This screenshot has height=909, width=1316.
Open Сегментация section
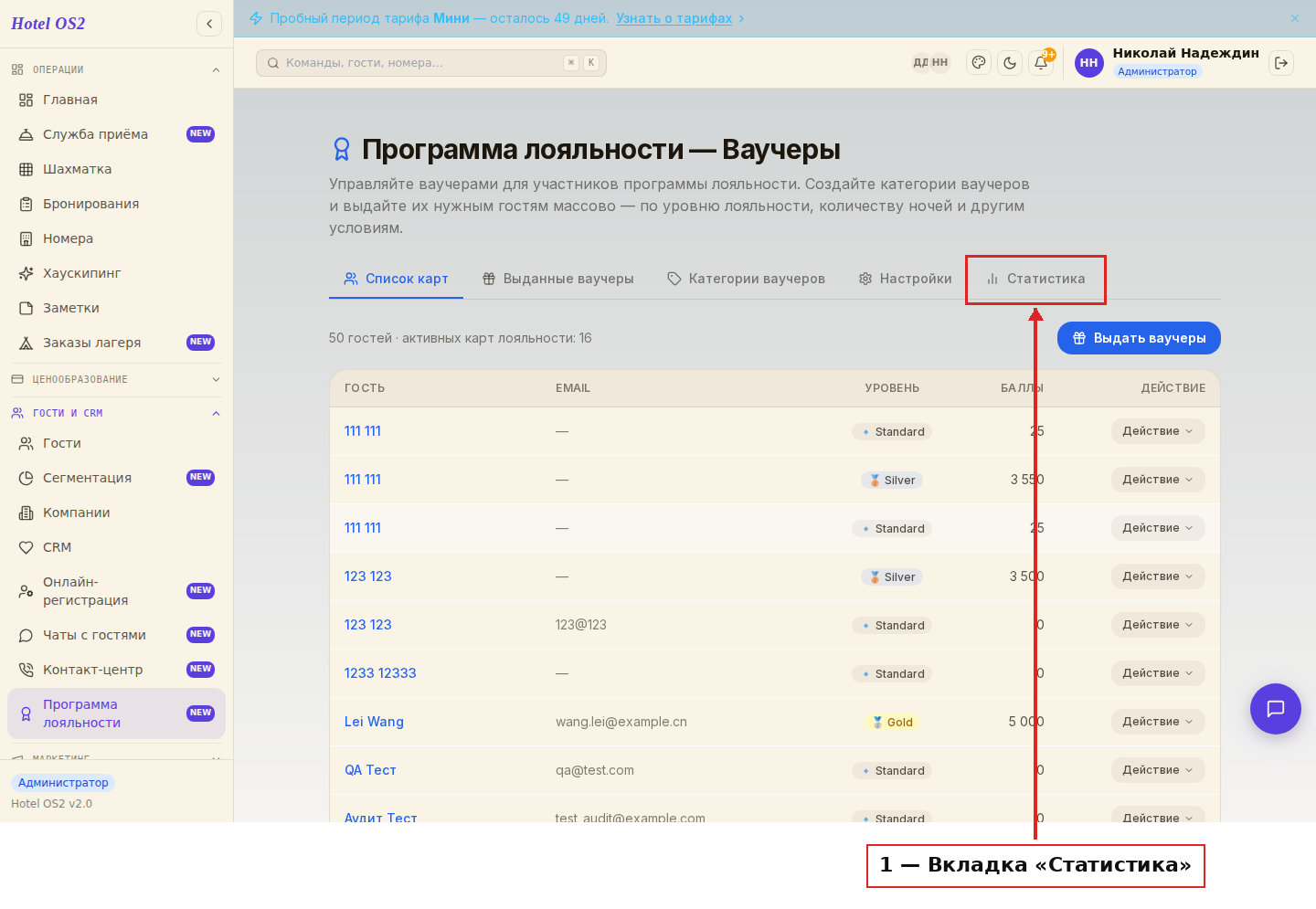pyautogui.click(x=116, y=478)
